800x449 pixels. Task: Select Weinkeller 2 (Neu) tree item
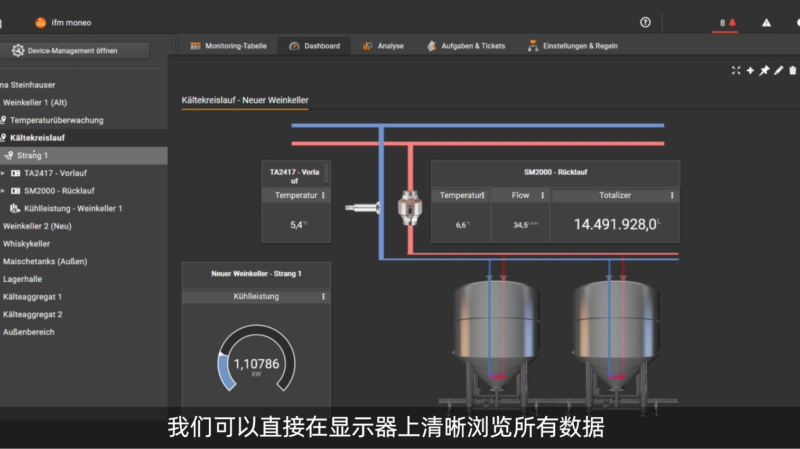(37, 226)
